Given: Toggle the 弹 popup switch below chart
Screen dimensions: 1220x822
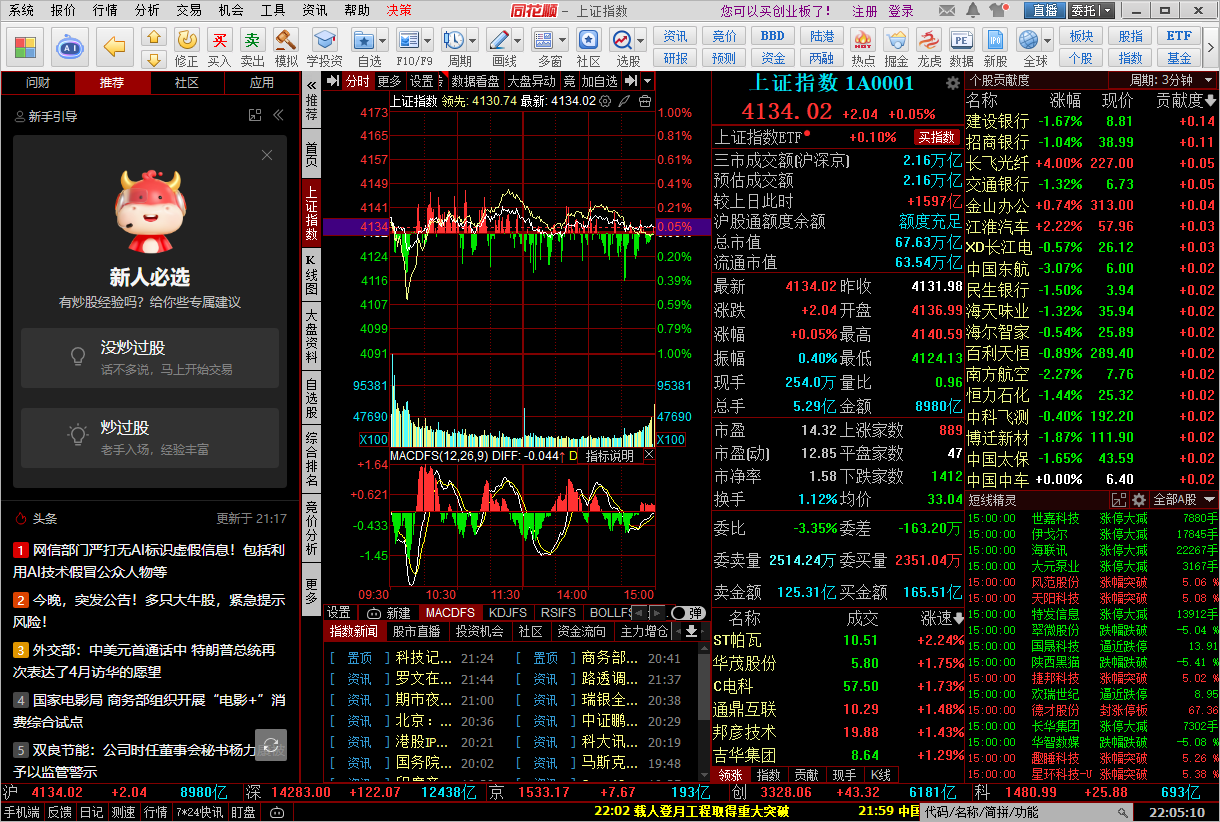Looking at the screenshot, I should point(686,612).
